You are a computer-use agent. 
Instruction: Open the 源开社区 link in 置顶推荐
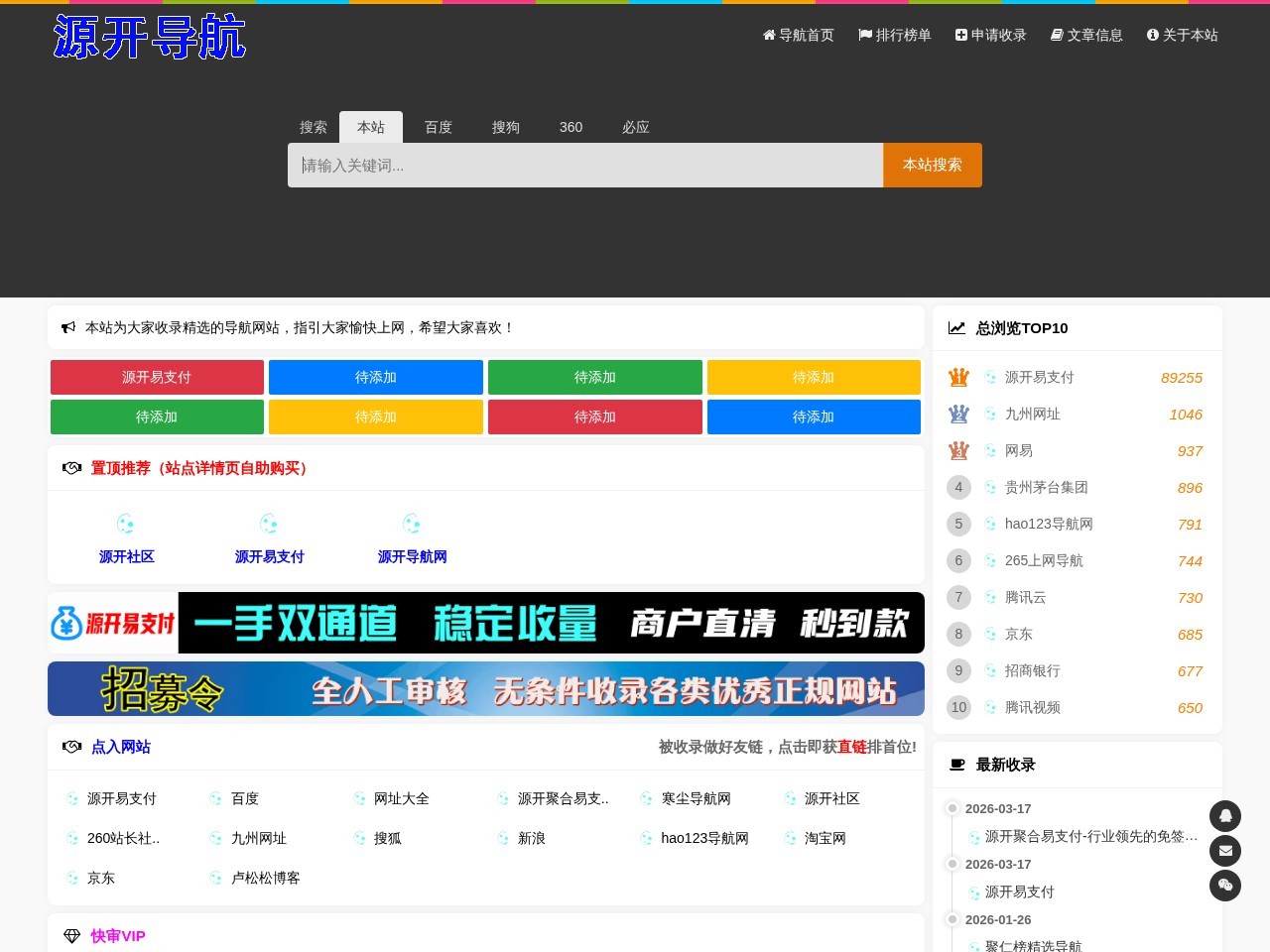coord(126,556)
